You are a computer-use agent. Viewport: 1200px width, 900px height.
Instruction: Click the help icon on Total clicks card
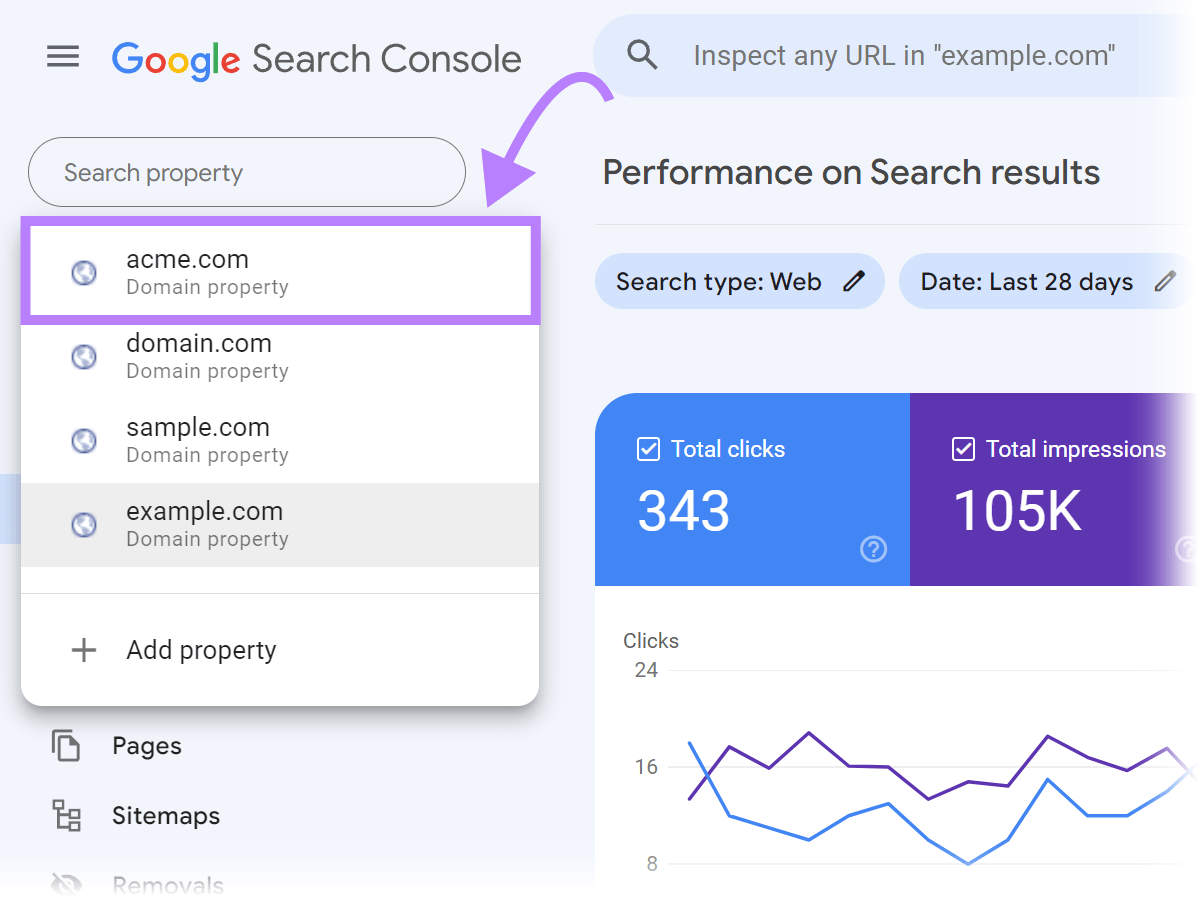873,549
